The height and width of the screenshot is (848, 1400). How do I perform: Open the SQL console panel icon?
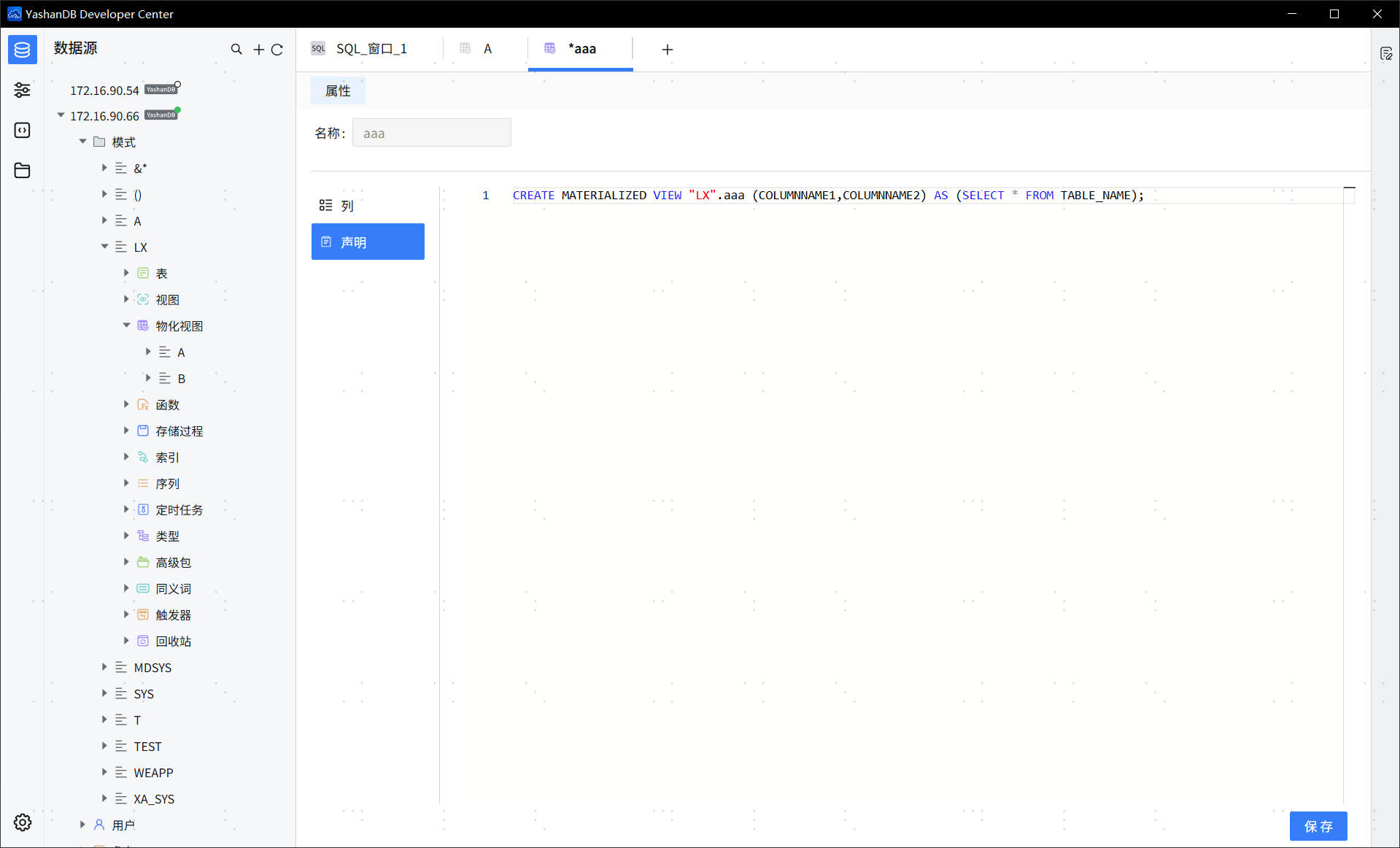(x=22, y=130)
